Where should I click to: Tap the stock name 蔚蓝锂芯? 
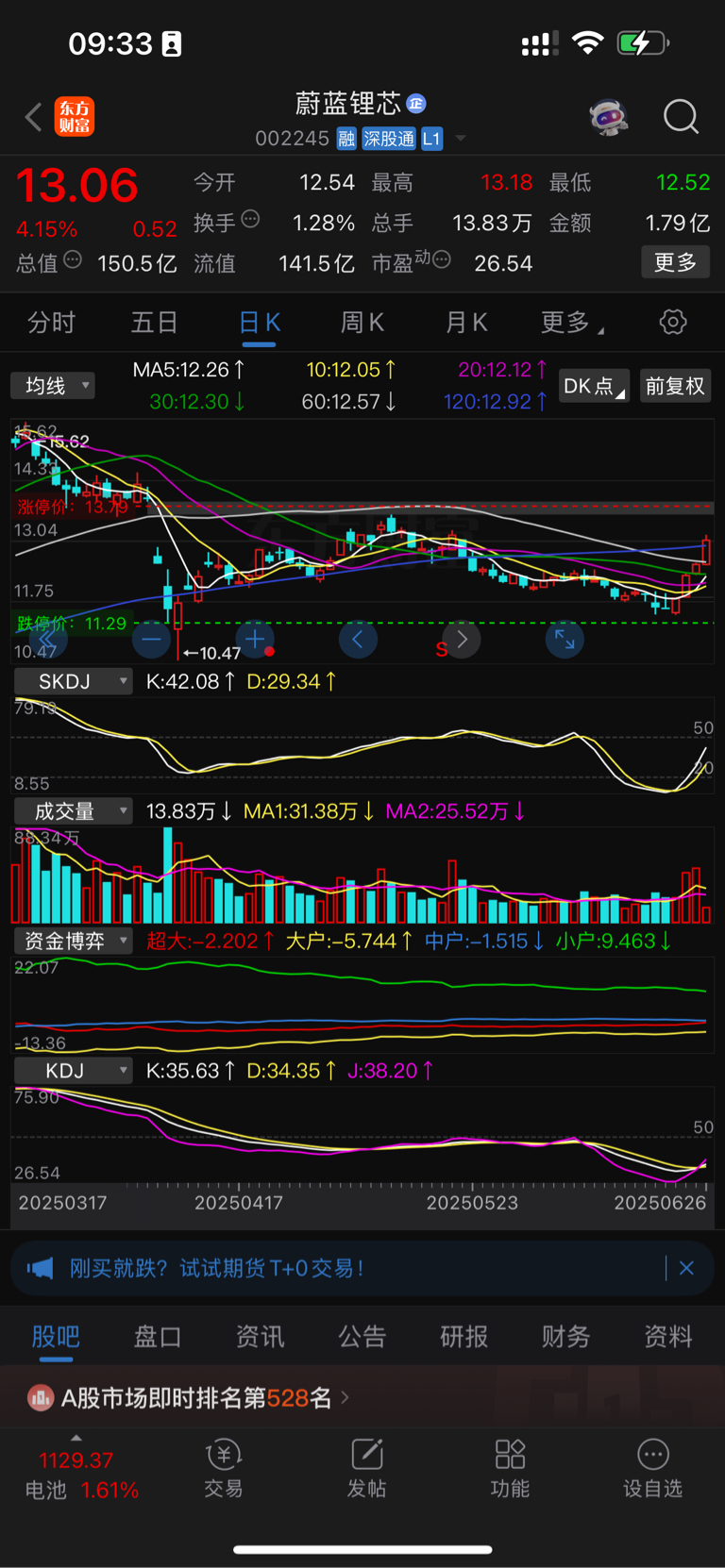click(348, 103)
